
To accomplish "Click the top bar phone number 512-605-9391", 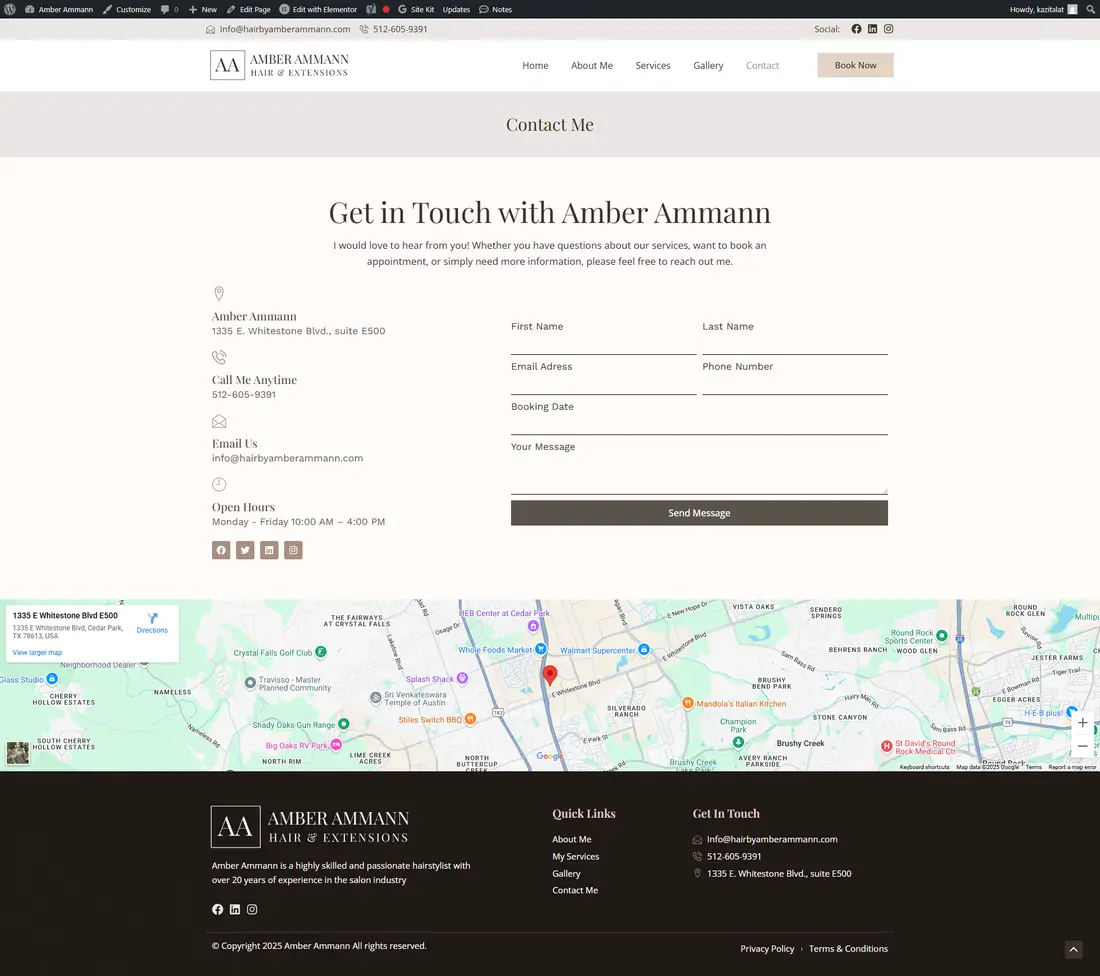I will (x=394, y=29).
